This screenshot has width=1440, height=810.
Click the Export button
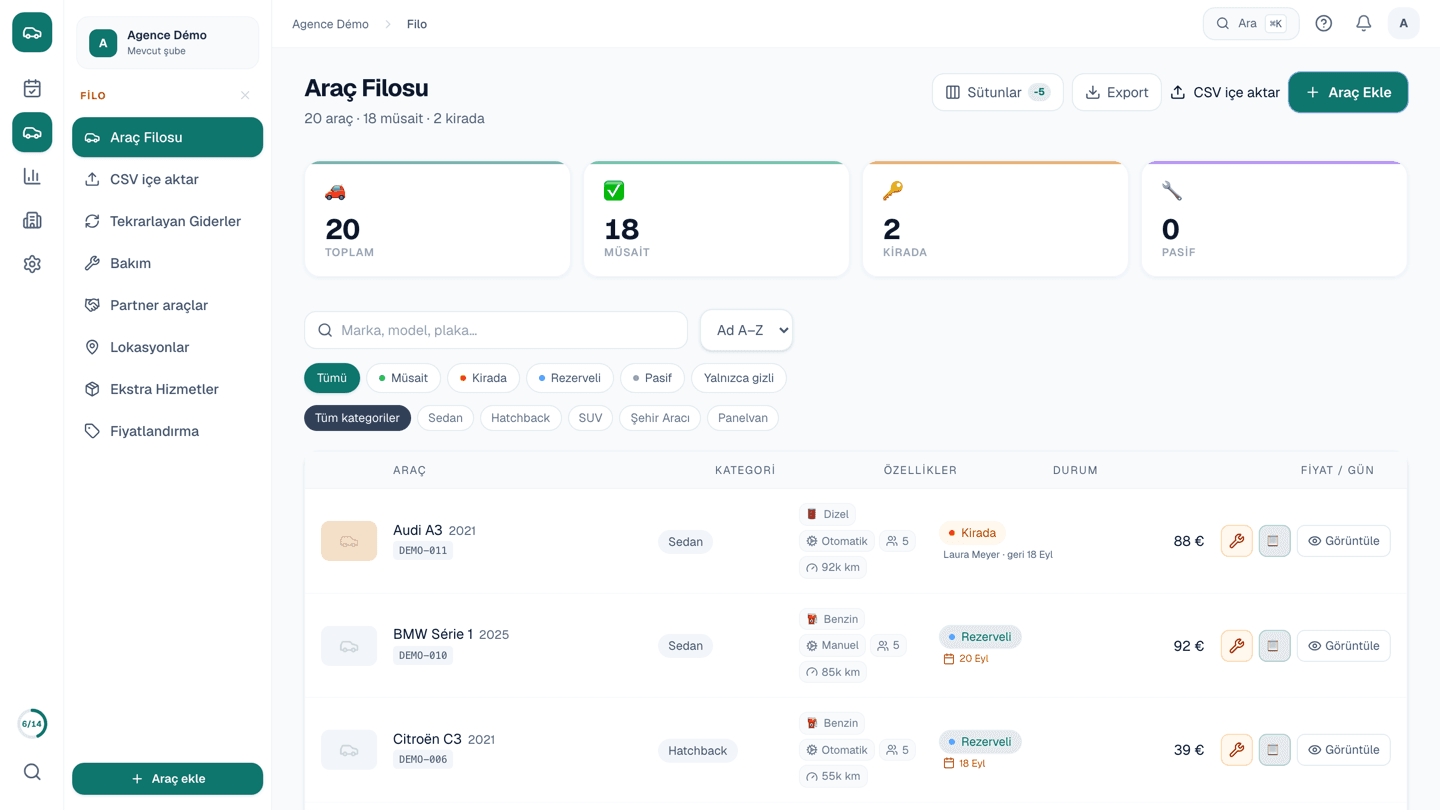coord(1116,92)
